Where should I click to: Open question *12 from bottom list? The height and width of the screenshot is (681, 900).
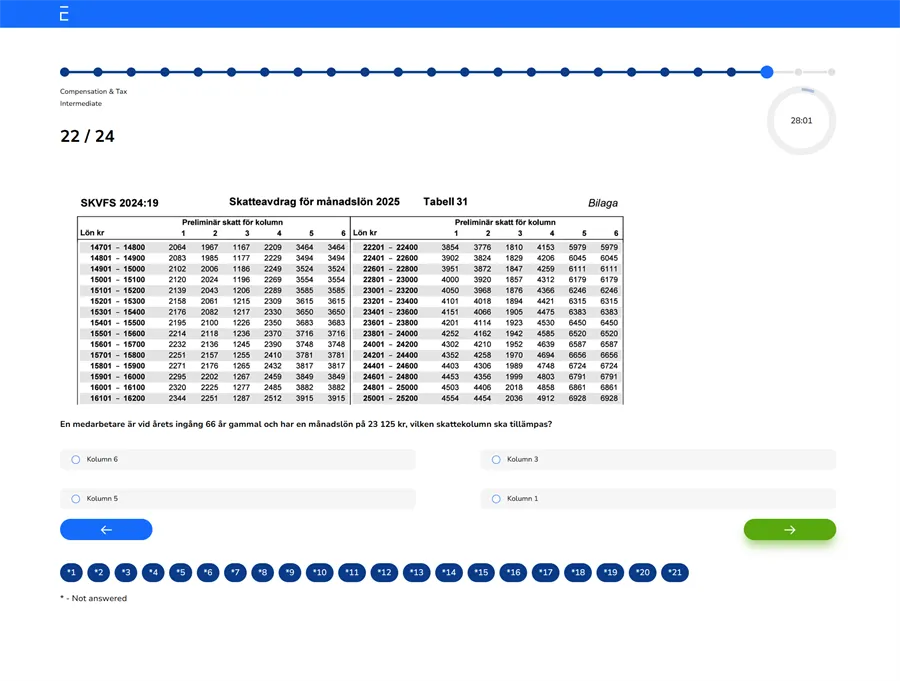(384, 573)
